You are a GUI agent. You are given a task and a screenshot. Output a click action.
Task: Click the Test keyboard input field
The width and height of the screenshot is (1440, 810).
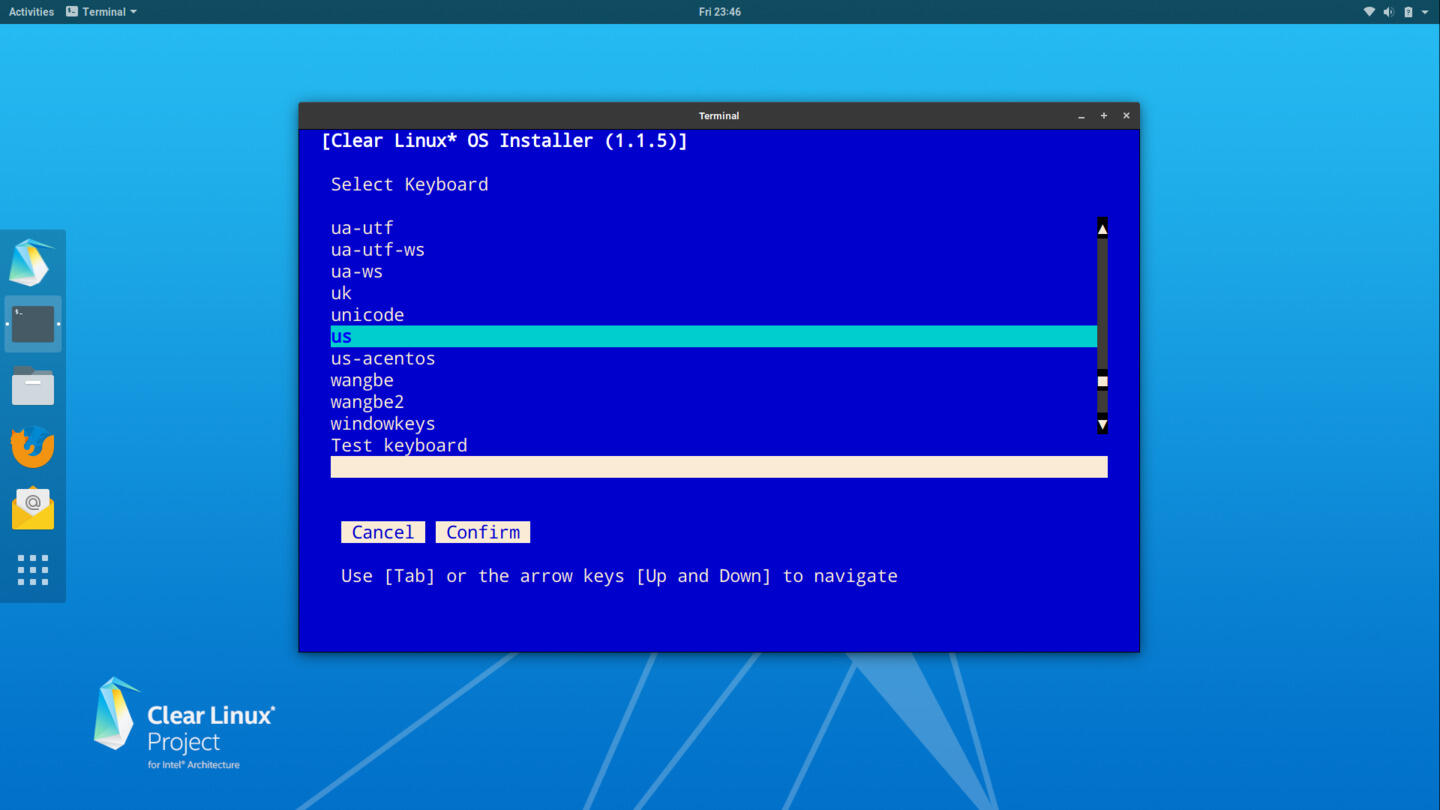click(x=719, y=467)
